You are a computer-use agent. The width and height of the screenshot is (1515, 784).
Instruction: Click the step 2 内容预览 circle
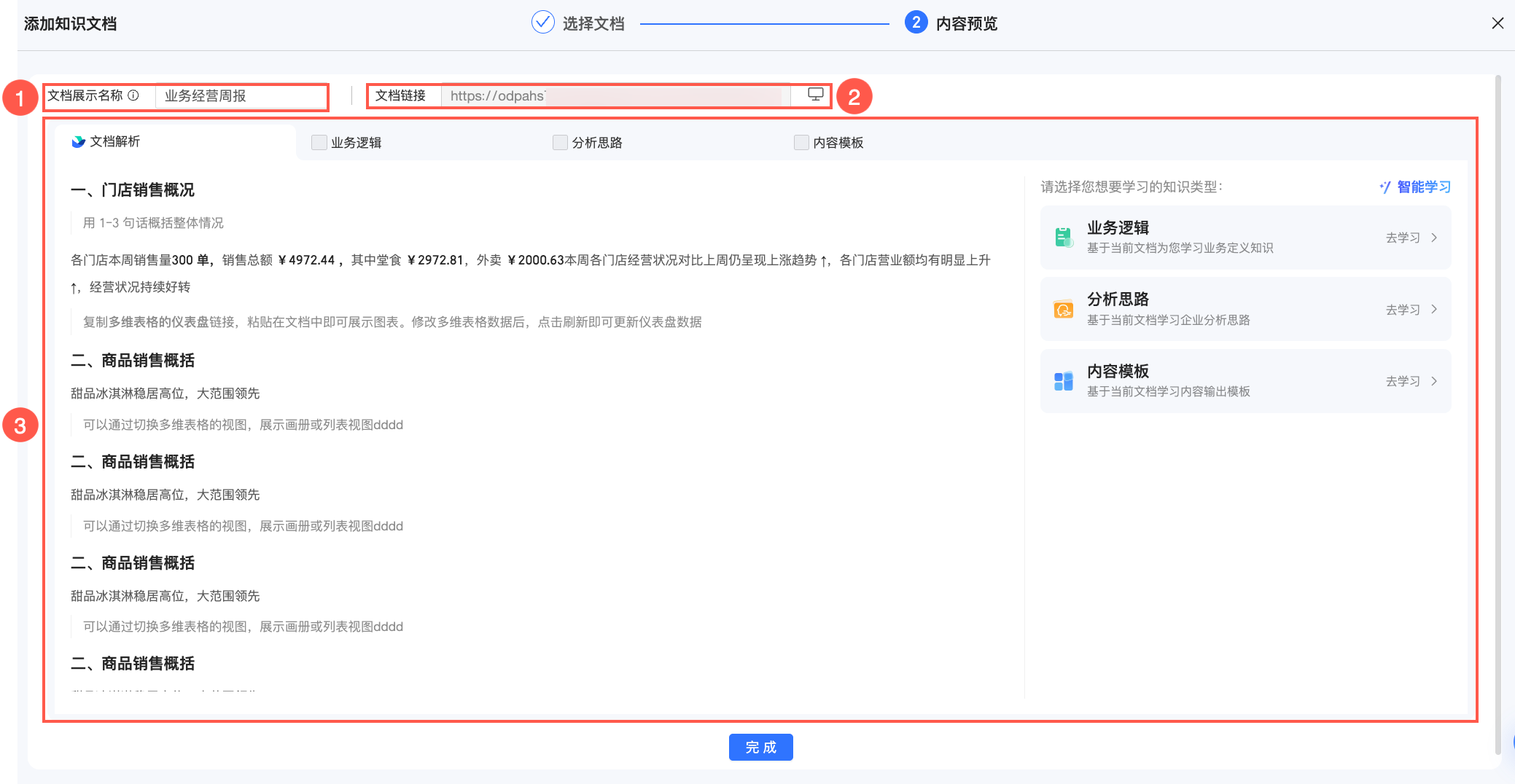click(916, 23)
